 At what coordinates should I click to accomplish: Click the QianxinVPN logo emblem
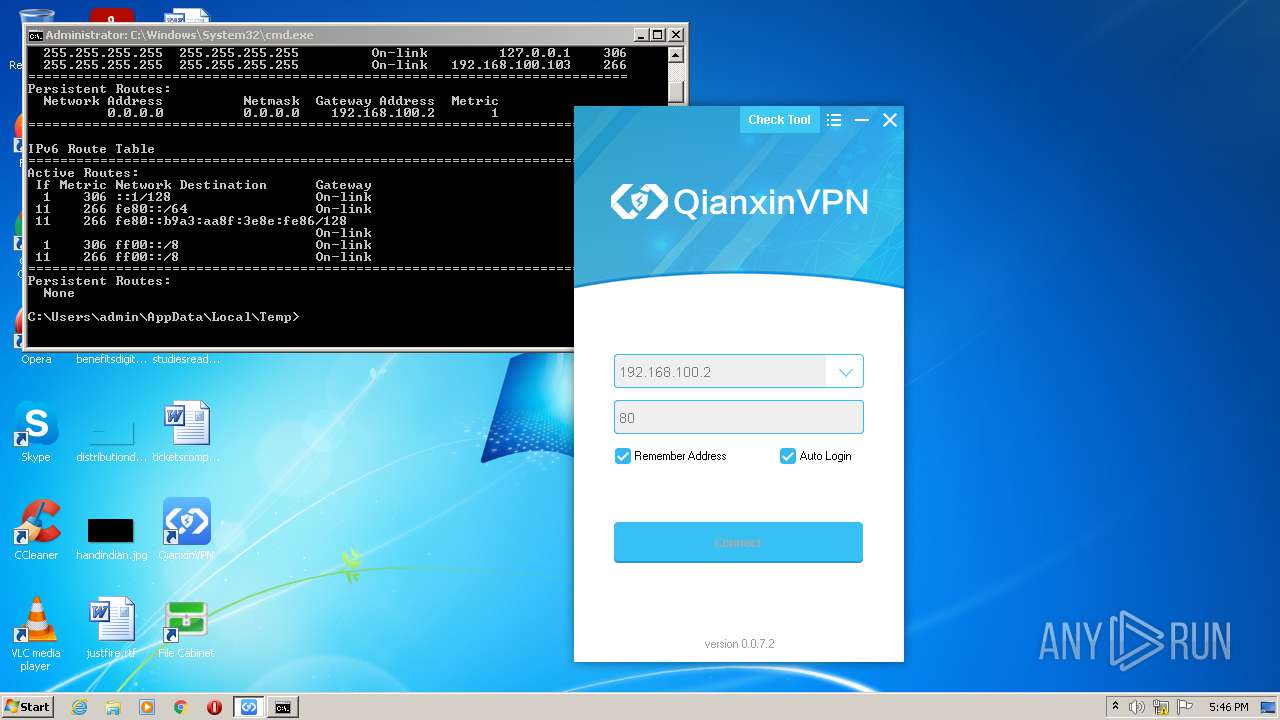tap(639, 202)
